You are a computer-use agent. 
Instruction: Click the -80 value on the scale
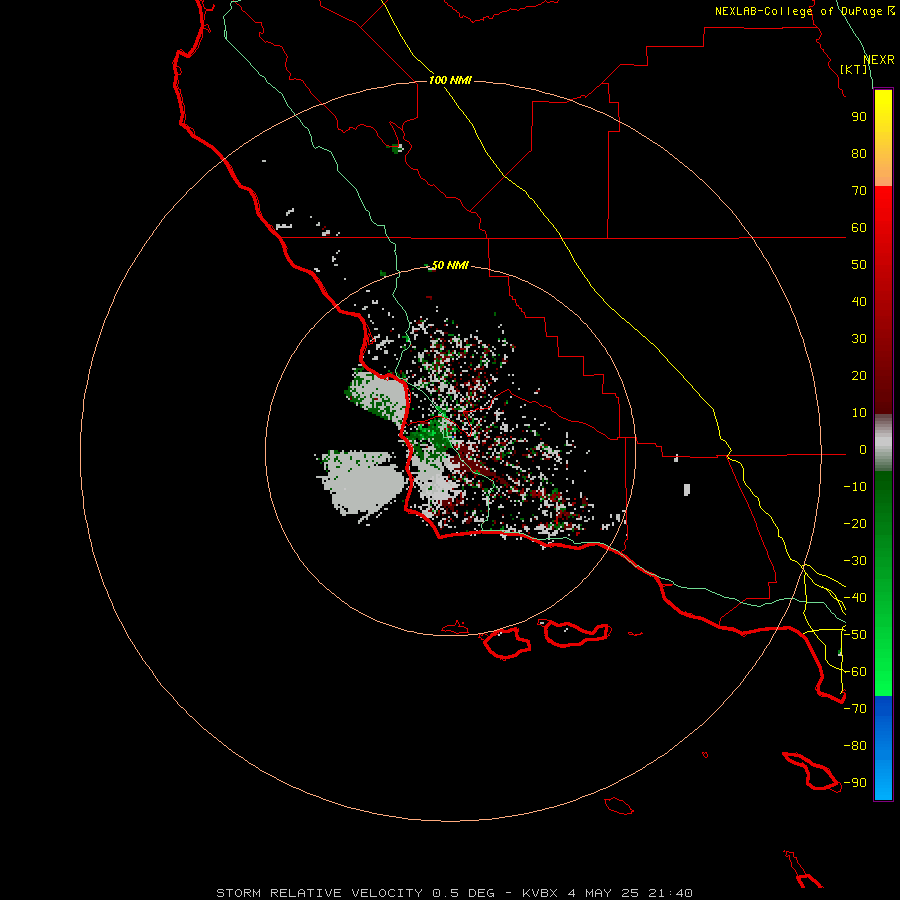click(855, 746)
